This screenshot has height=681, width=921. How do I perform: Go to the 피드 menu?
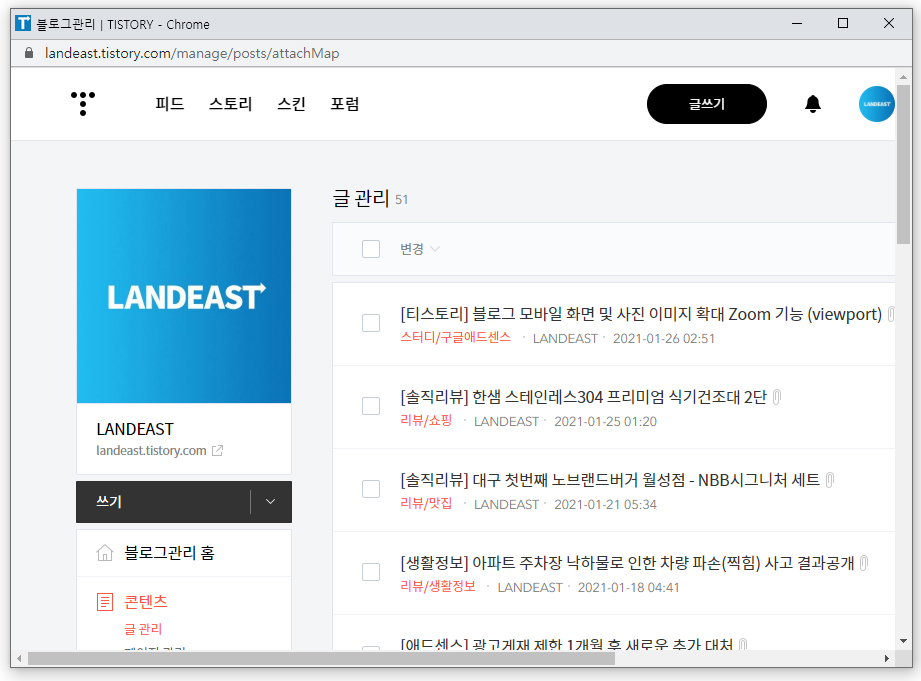click(170, 104)
